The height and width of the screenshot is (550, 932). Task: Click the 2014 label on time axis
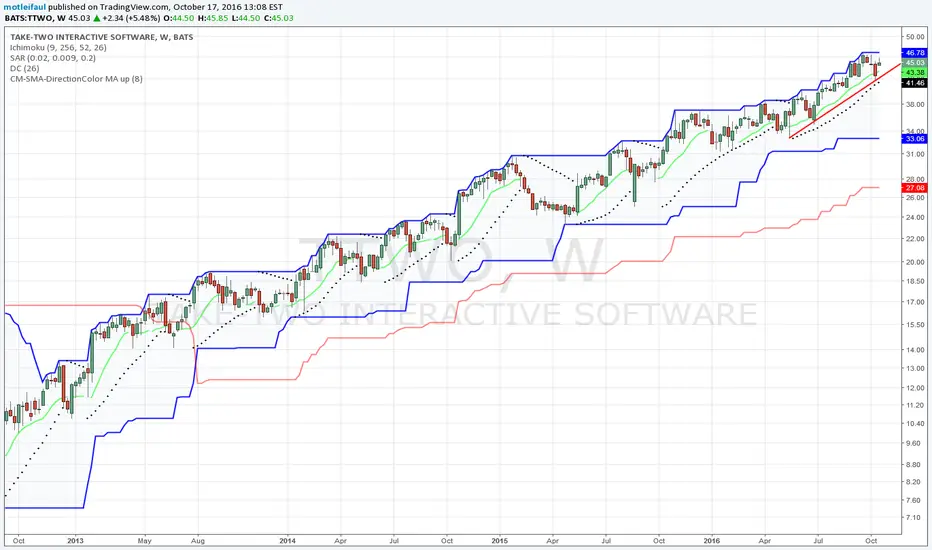pyautogui.click(x=288, y=540)
